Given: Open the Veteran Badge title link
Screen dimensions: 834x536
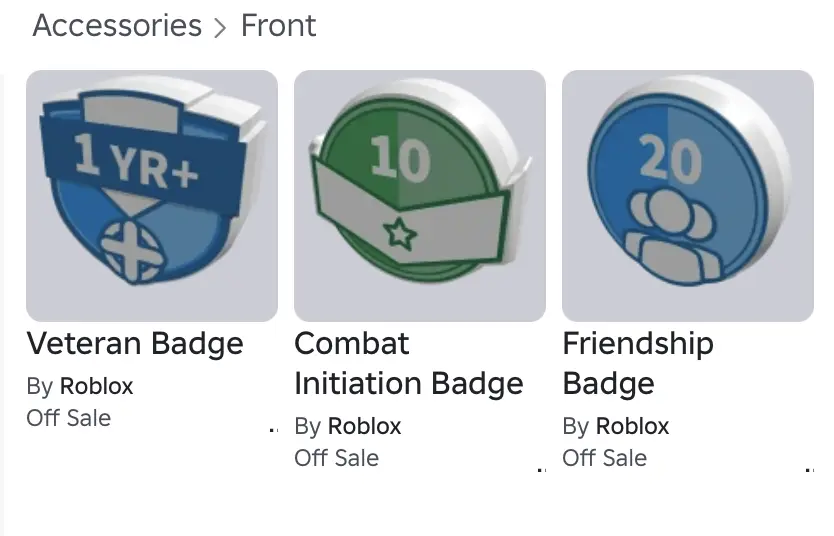Looking at the screenshot, I should [135, 344].
